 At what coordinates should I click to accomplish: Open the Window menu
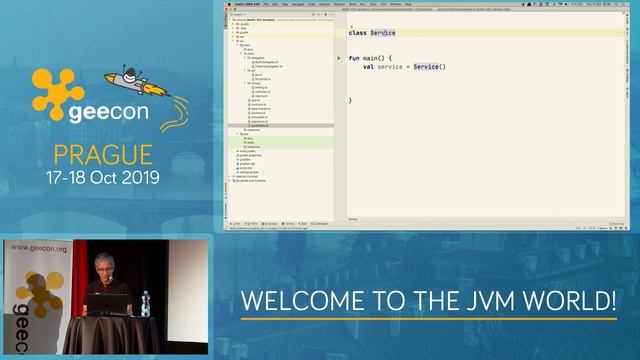click(x=396, y=4)
